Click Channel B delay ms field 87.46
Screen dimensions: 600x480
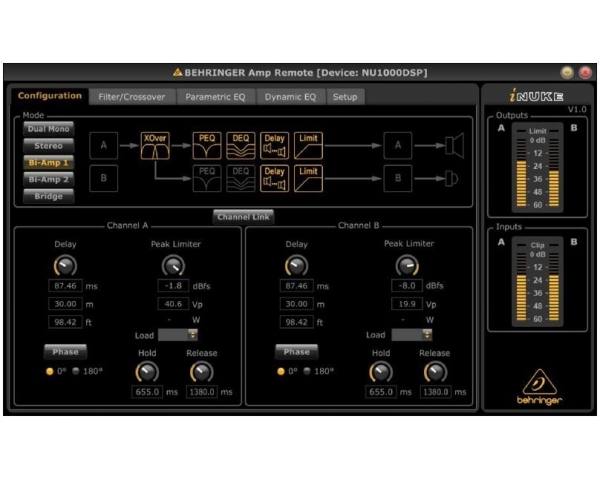tap(297, 286)
